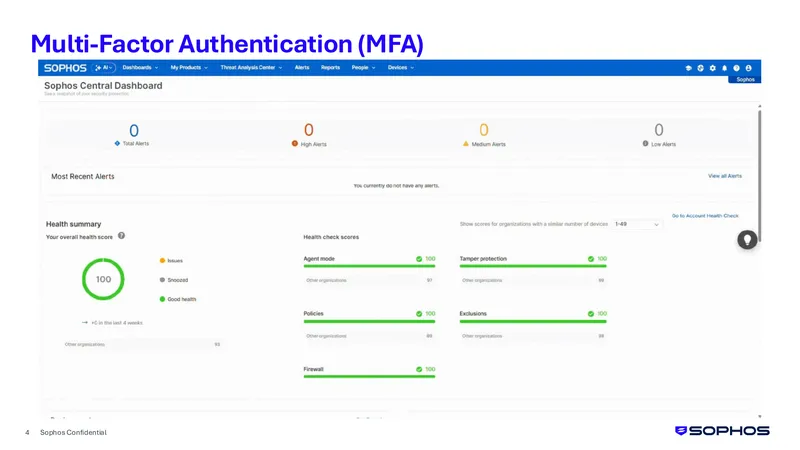Click the High Alerts red circle icon

294,143
